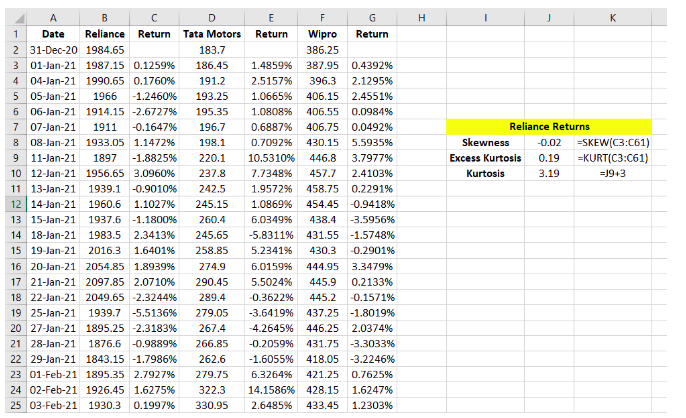Select Tata Motors return 14.1586% cell
686x418 pixels.
271,390
